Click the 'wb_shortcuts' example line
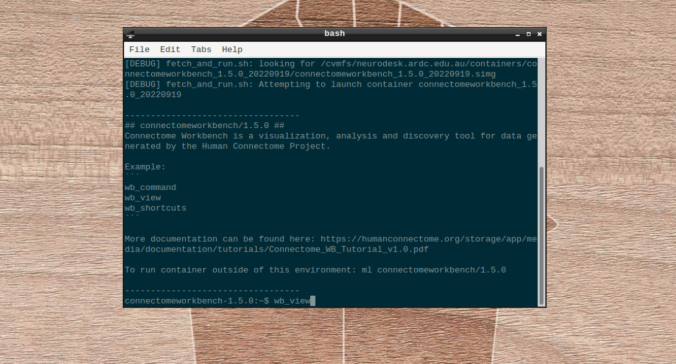This screenshot has width=676, height=364. coord(156,208)
